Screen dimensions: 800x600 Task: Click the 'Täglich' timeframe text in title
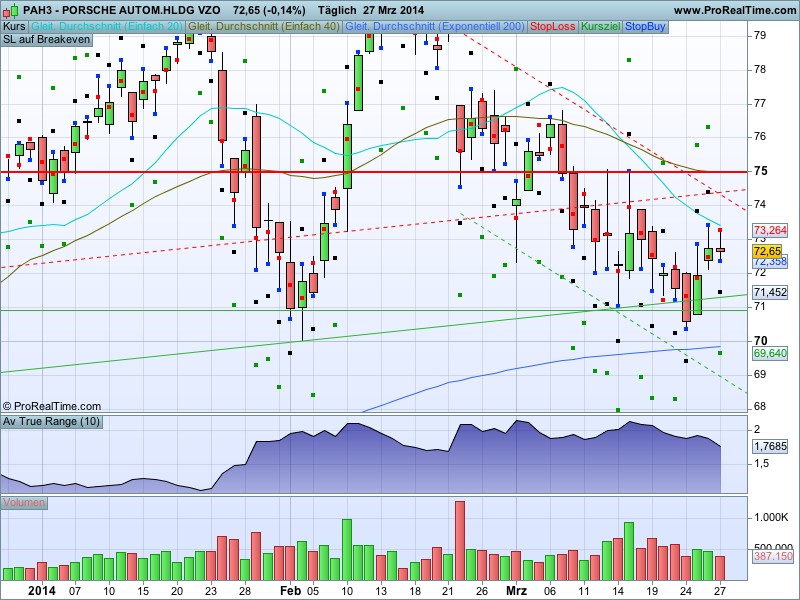click(337, 10)
